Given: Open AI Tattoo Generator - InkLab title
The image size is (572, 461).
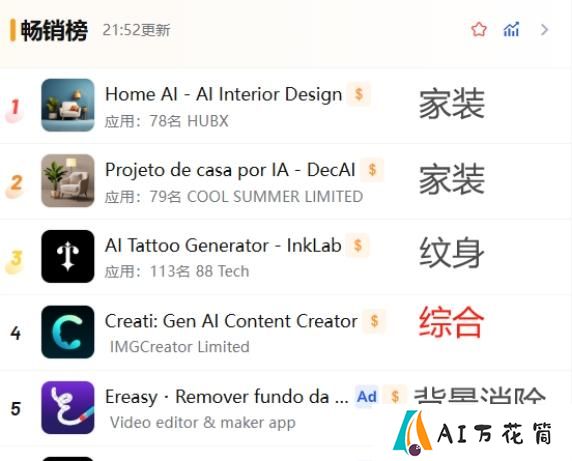Looking at the screenshot, I should tap(223, 245).
